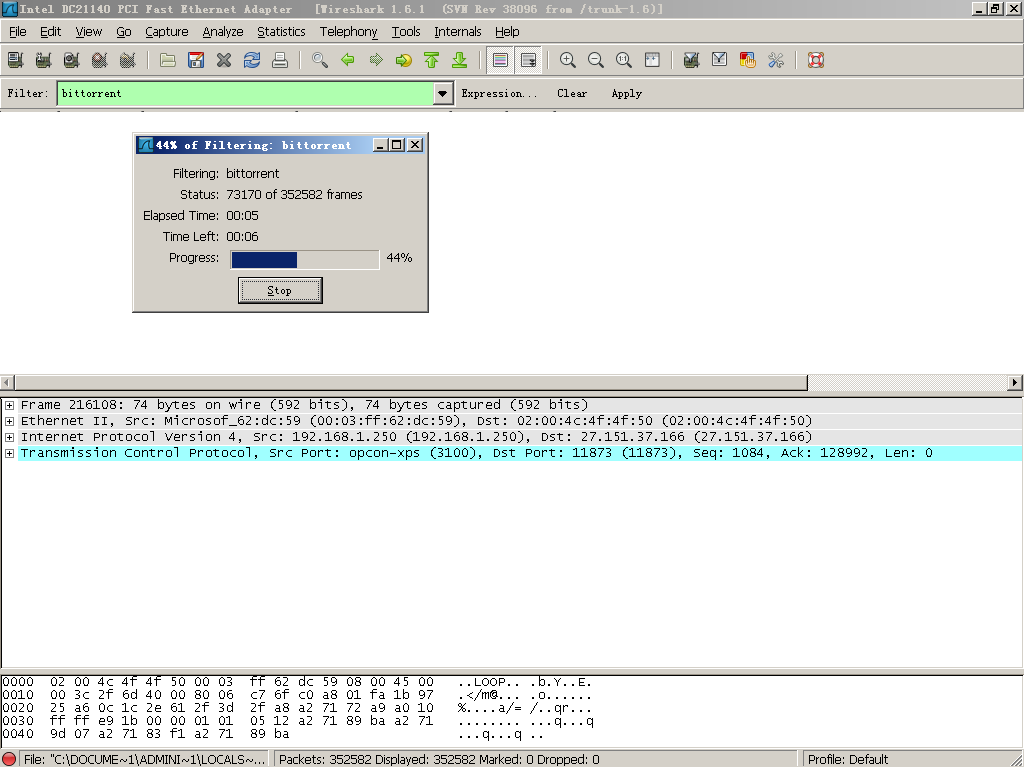1024x768 pixels.
Task: Expand the Transmission Control Protocol row
Action: point(9,453)
